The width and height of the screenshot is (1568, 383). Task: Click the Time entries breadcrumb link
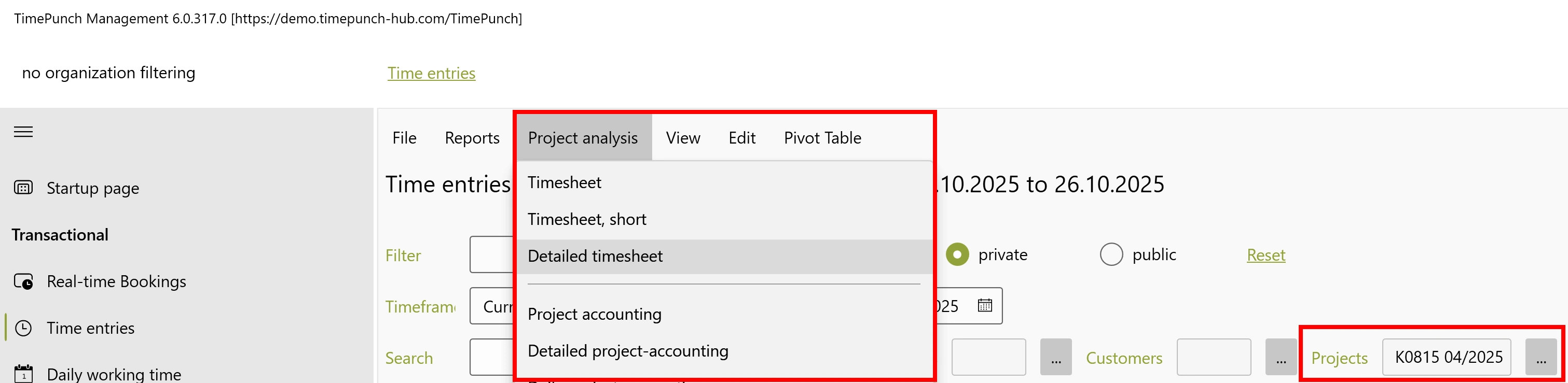coord(431,73)
